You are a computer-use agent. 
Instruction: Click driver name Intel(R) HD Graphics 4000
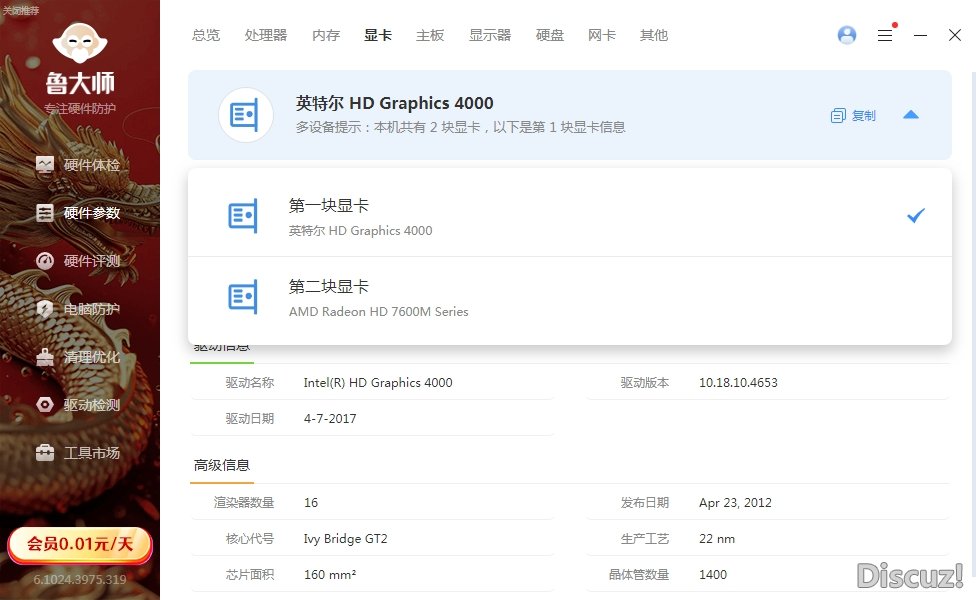[x=378, y=382]
